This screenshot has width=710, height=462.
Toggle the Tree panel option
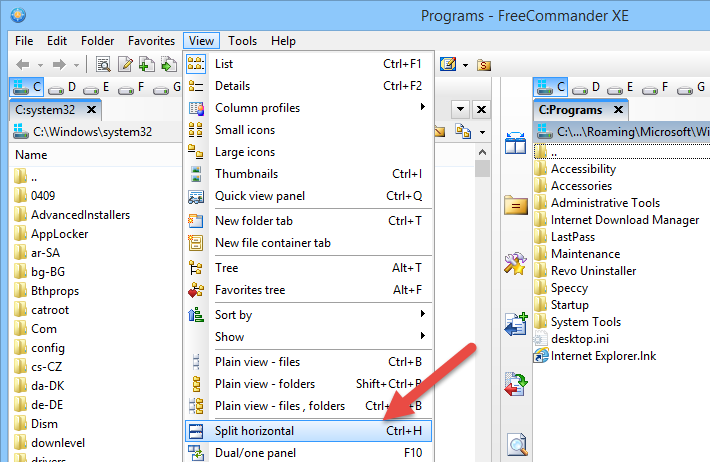(x=308, y=268)
